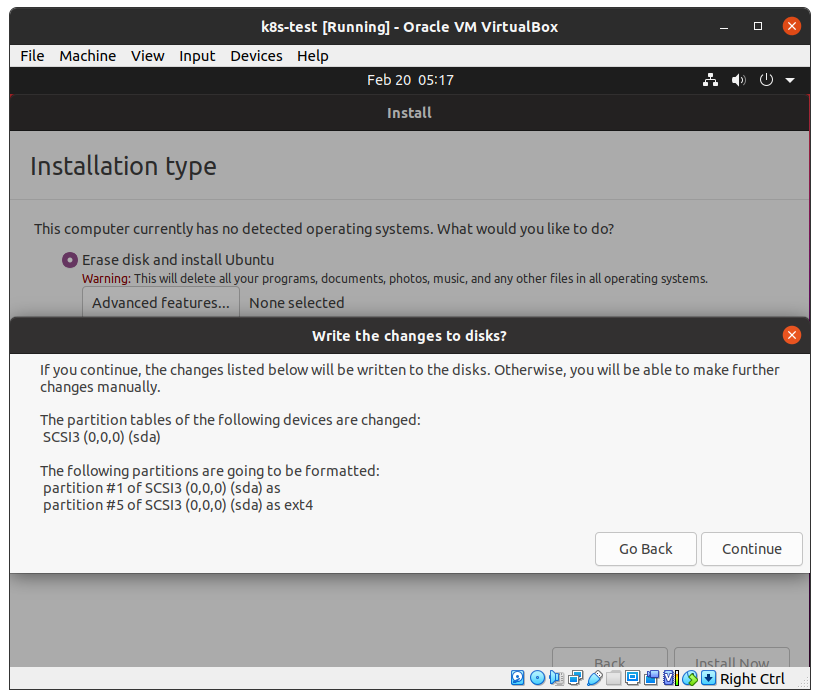Click the Right Ctrl host key label
Viewport: 820px width, 699px height.
(753, 679)
